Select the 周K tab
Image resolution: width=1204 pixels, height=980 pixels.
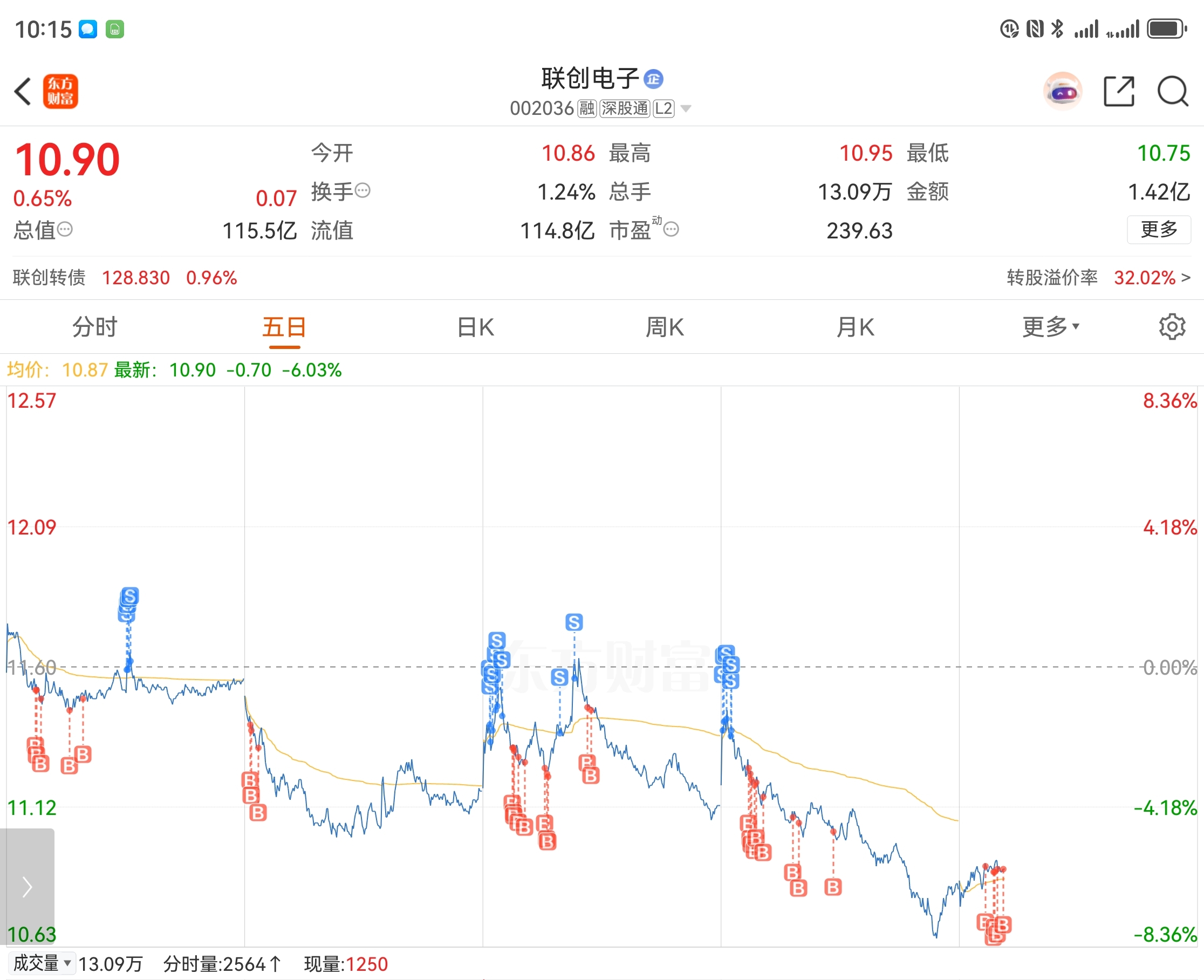point(665,327)
